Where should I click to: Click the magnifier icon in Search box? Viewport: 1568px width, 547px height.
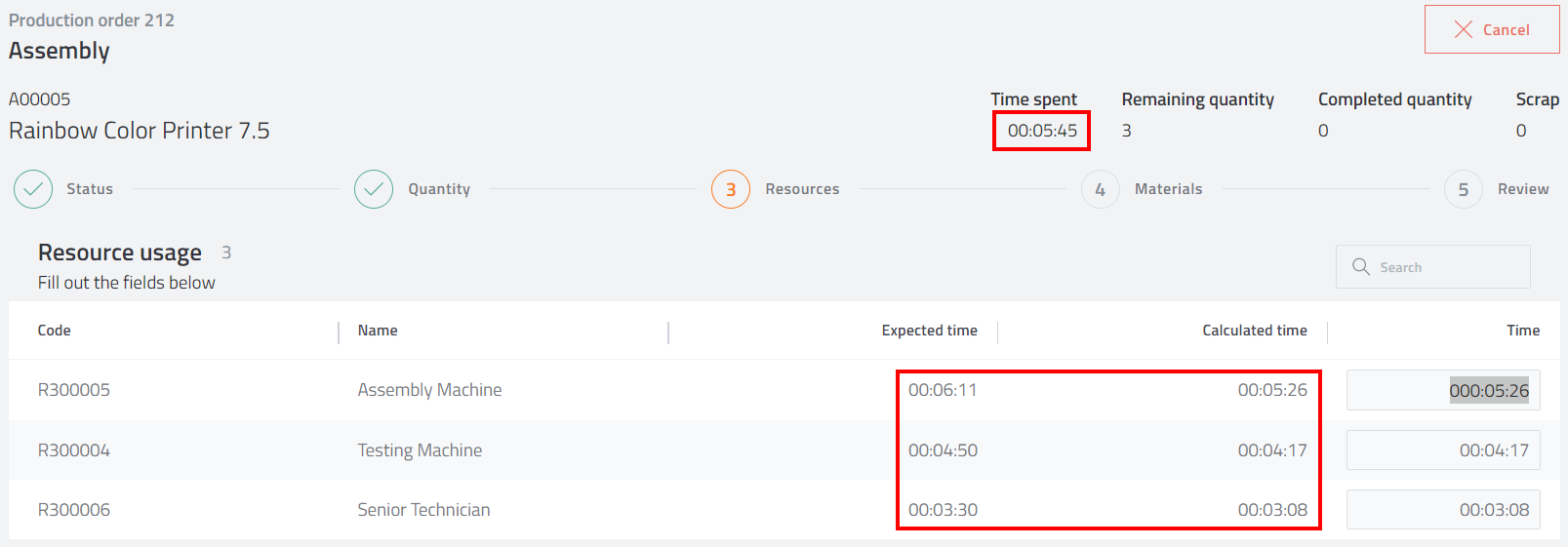pos(1361,266)
